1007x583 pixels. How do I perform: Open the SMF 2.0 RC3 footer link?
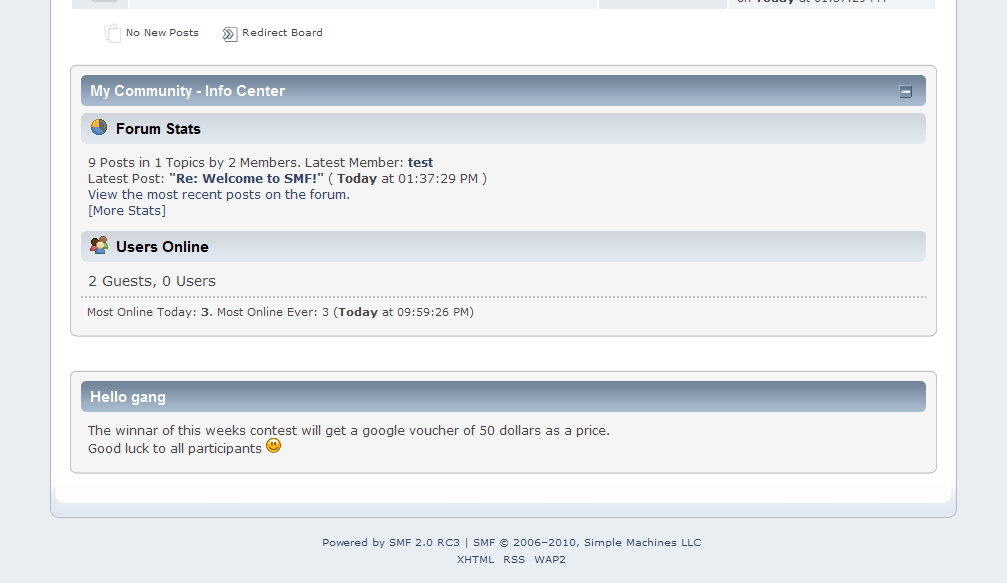pos(425,543)
